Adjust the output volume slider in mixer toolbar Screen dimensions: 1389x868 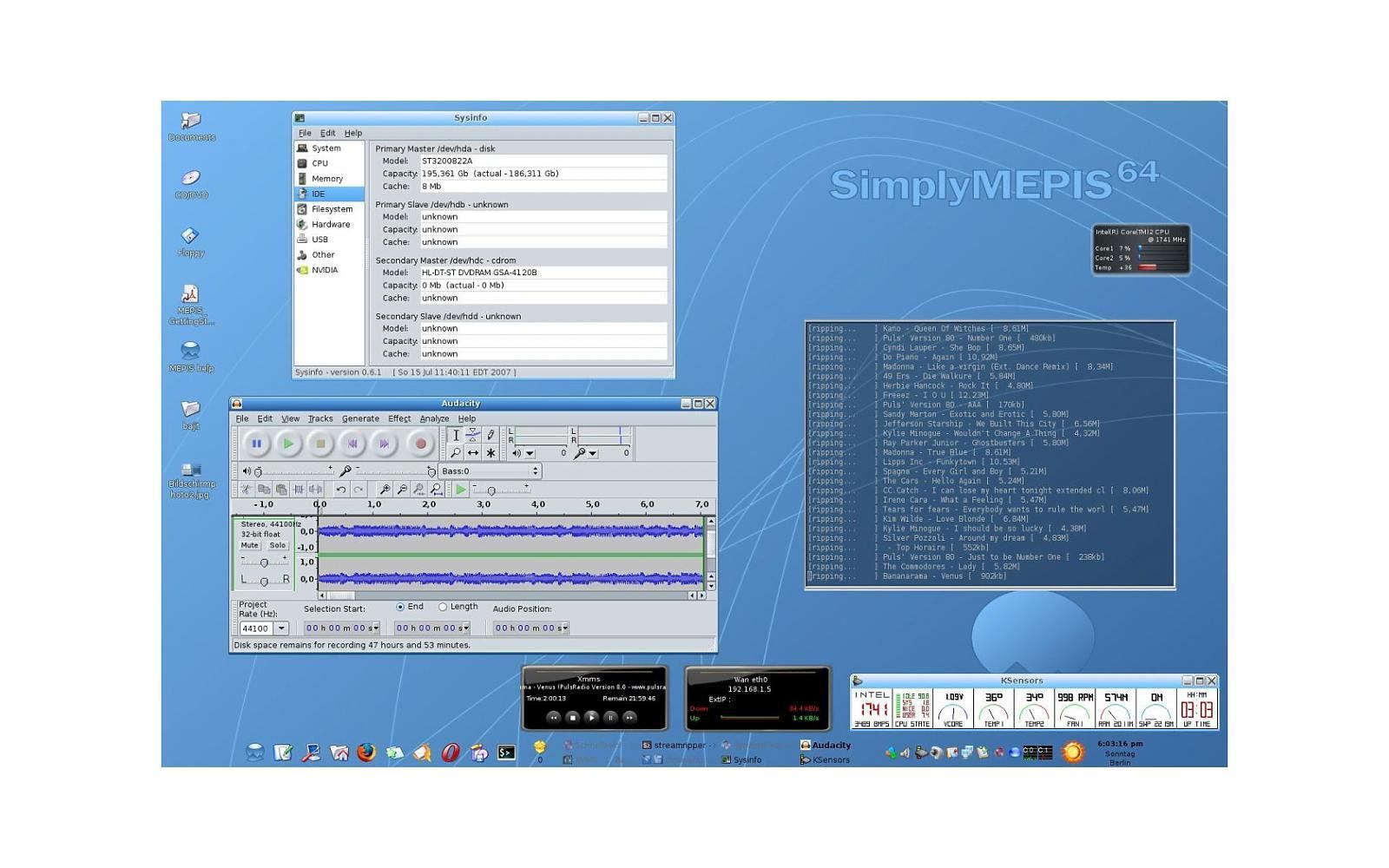295,471
